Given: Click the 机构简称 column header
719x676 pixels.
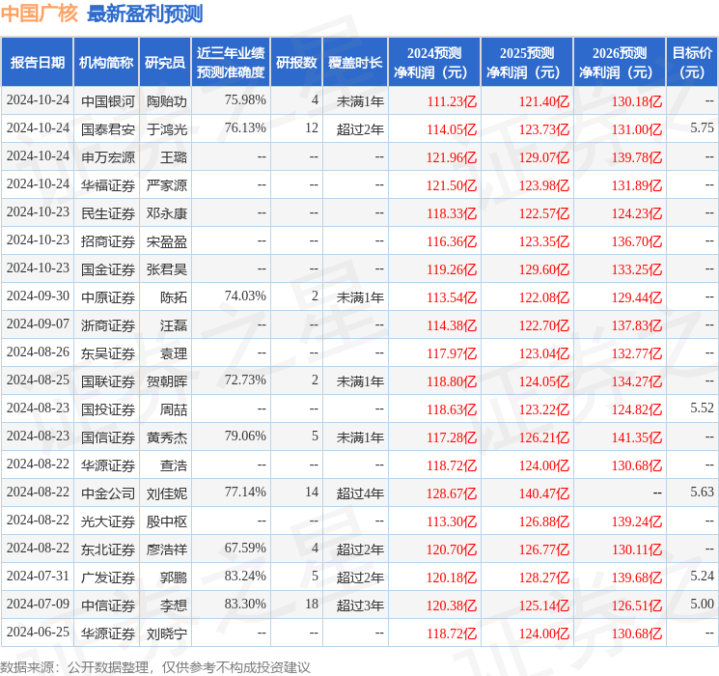Looking at the screenshot, I should click(x=106, y=62).
